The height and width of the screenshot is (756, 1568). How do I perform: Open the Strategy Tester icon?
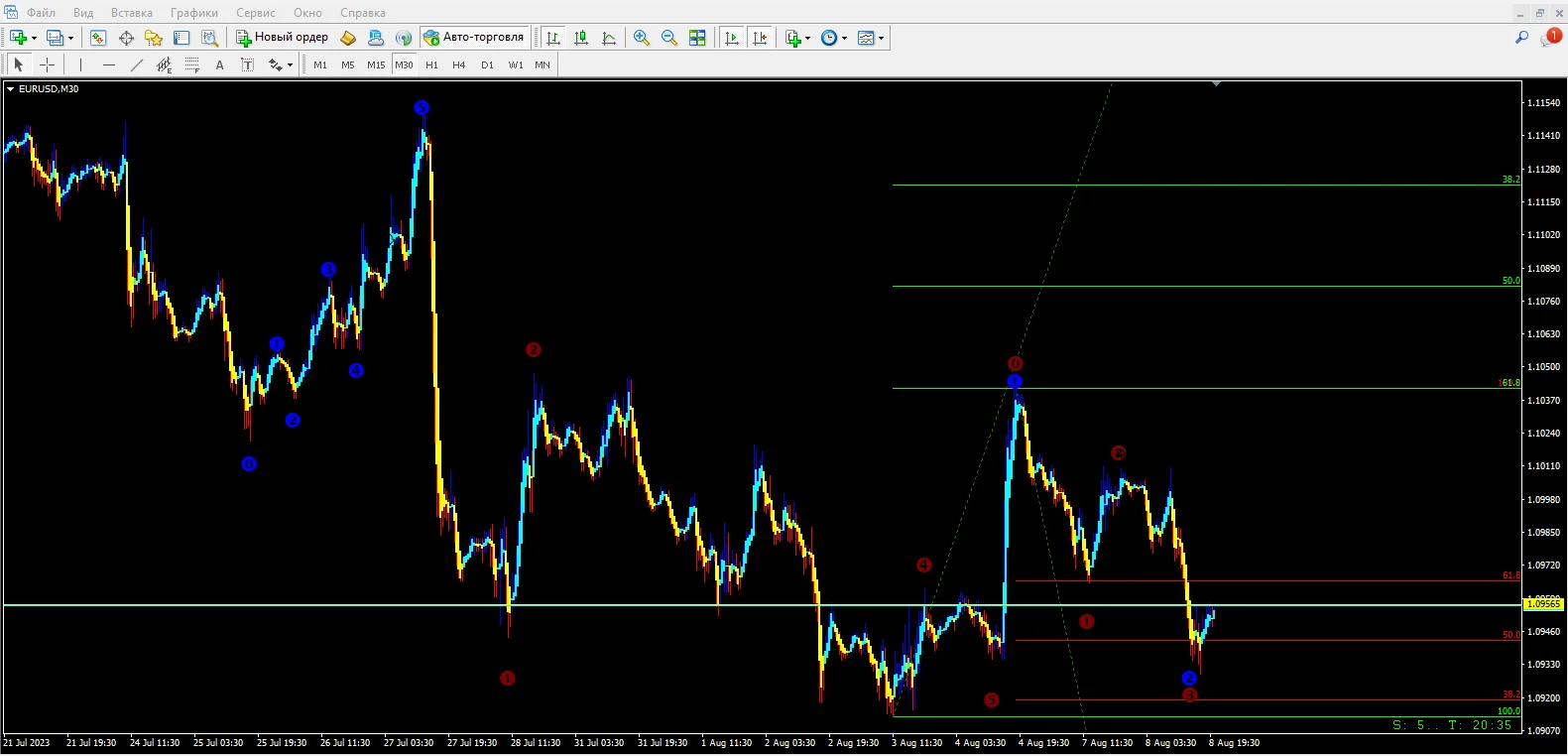[x=209, y=38]
